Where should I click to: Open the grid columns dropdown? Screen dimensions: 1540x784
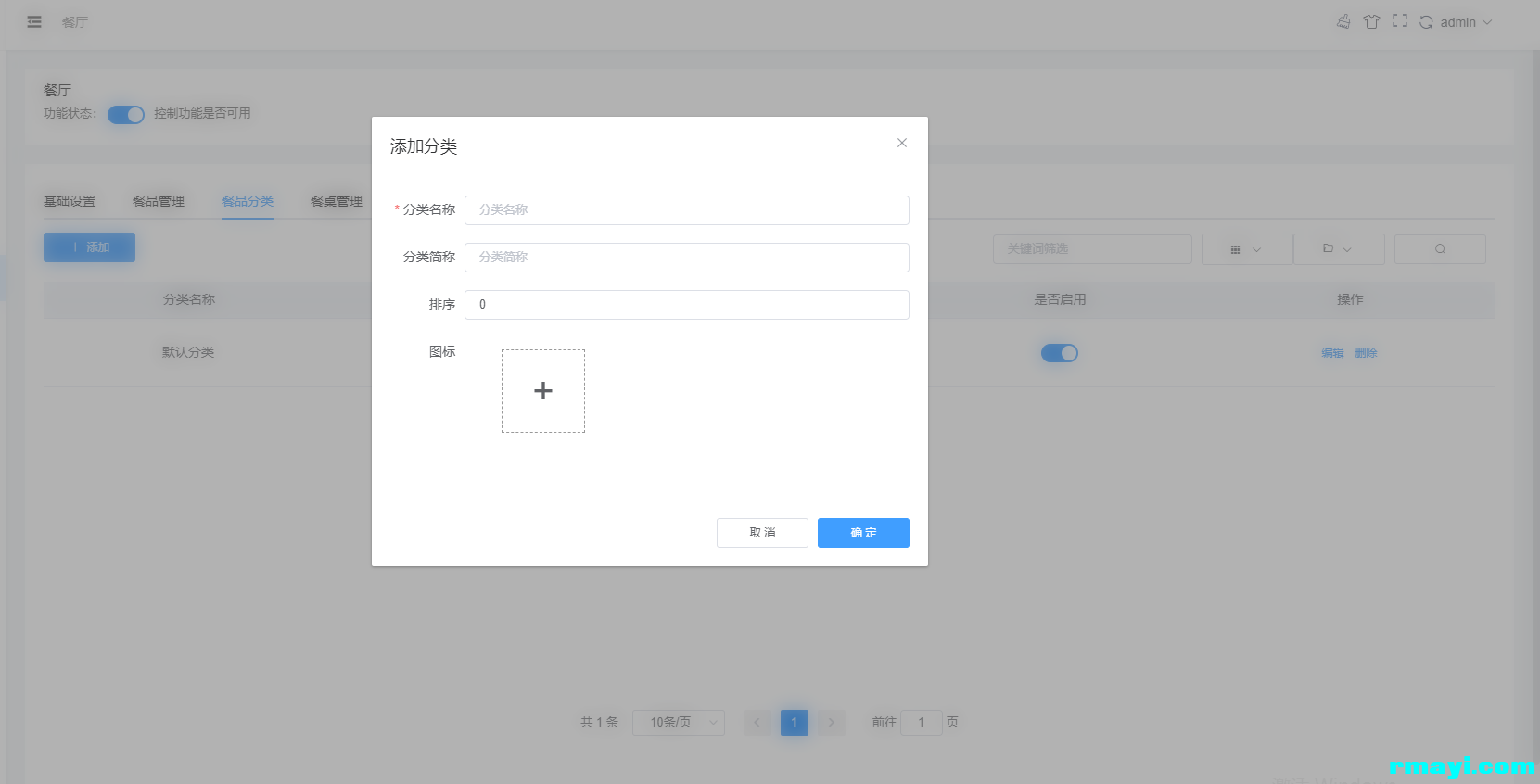click(1246, 249)
